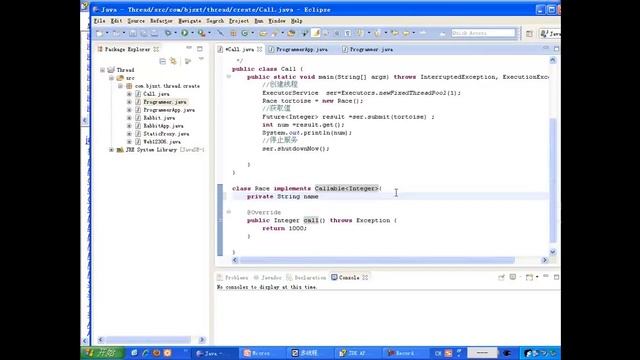Click the New Java Class icon

[244, 33]
